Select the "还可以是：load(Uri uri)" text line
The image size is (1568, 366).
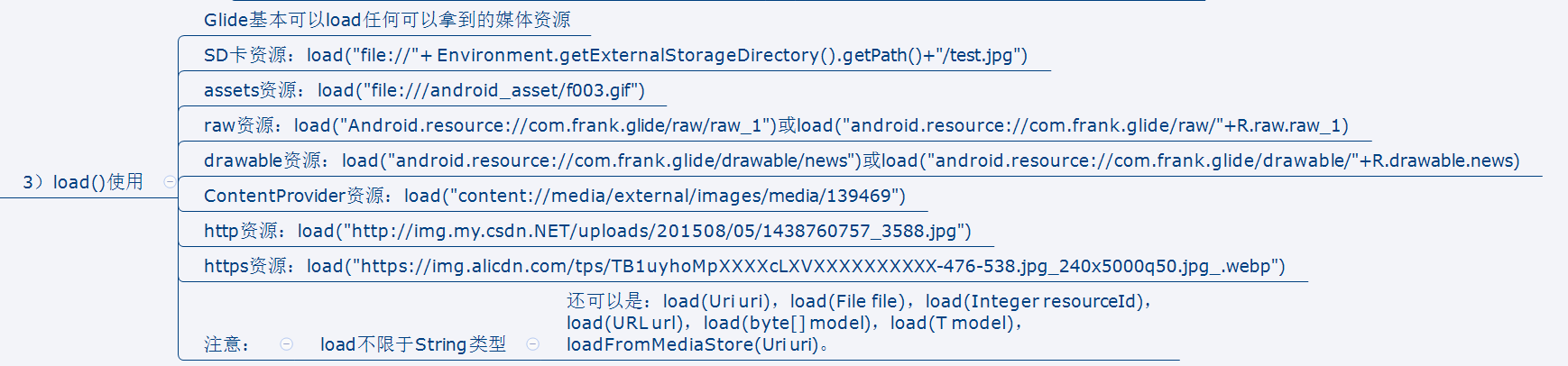(x=857, y=301)
